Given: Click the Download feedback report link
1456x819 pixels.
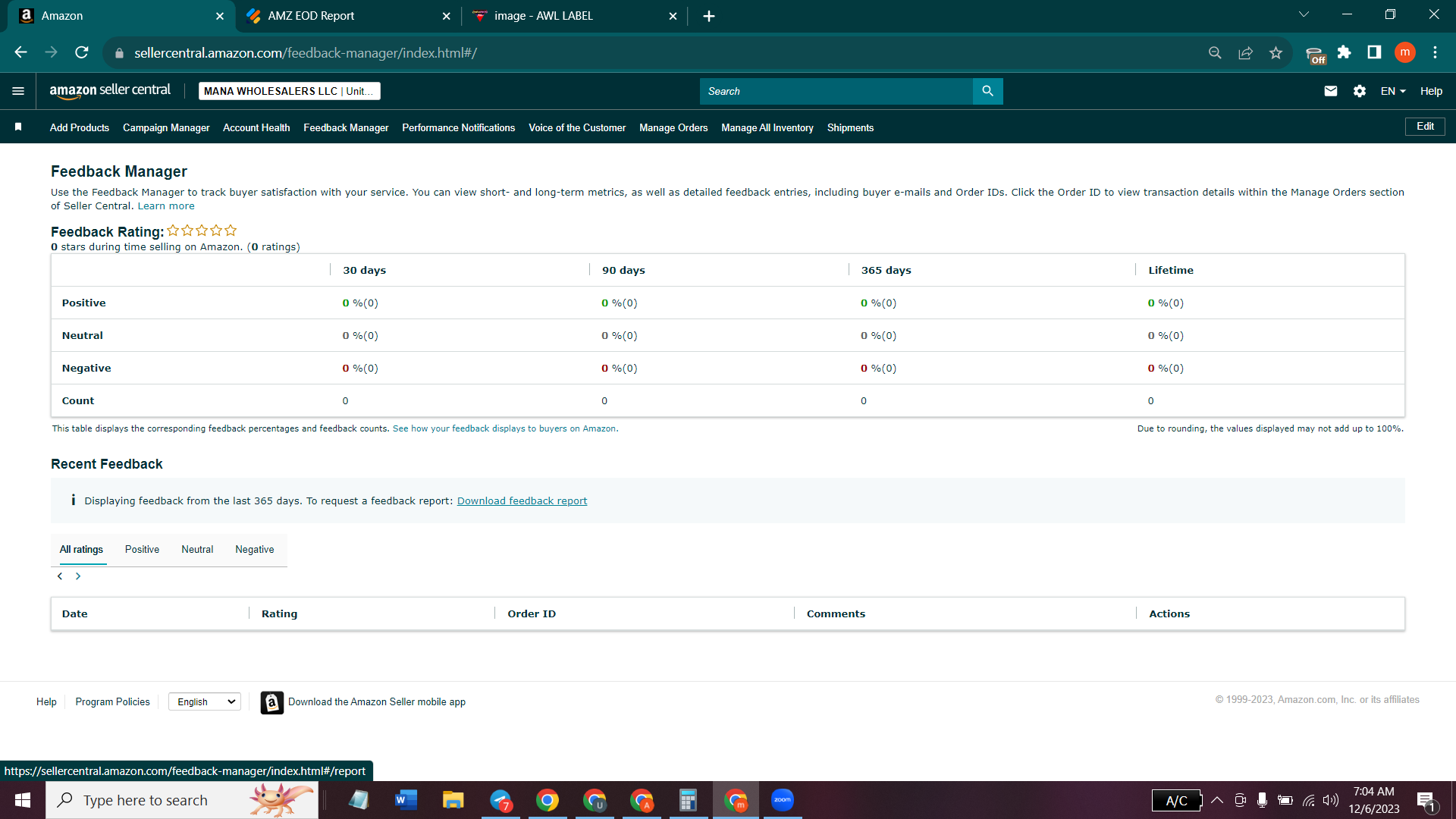Looking at the screenshot, I should coord(522,500).
